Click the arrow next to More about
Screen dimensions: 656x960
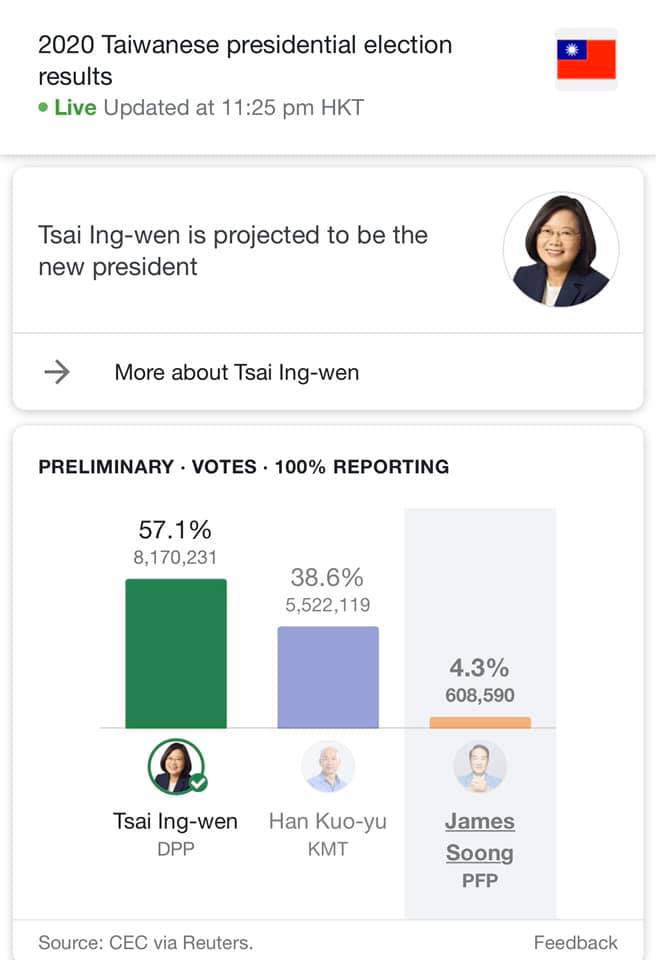click(57, 372)
